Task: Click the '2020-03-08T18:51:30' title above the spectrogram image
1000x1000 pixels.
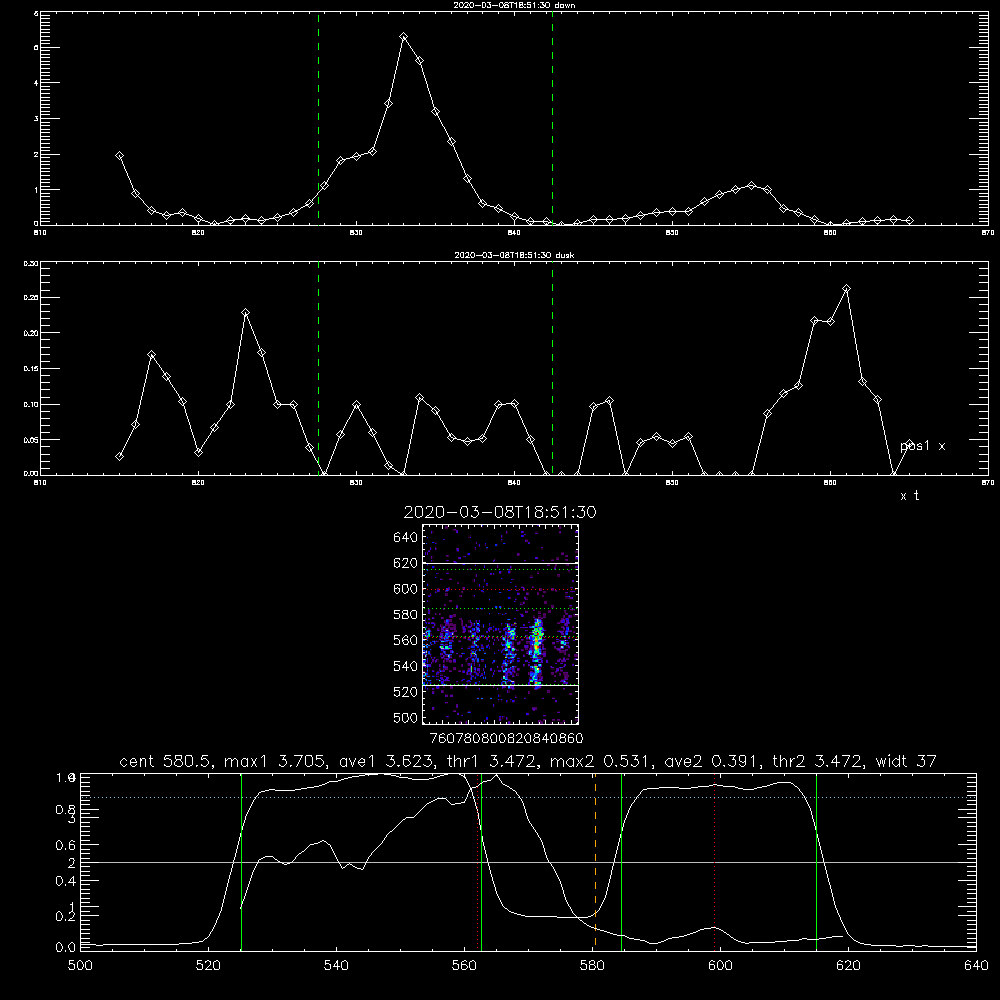Action: [500, 512]
